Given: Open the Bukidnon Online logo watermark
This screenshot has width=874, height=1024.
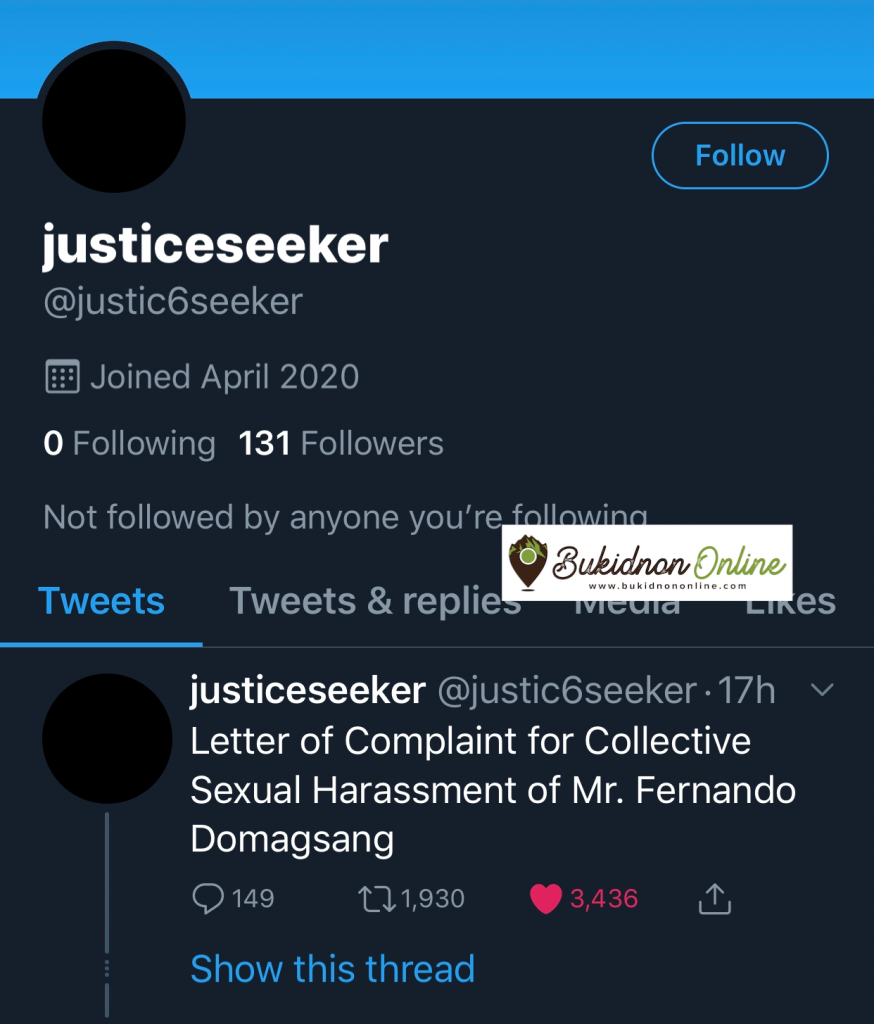Looking at the screenshot, I should coord(646,562).
